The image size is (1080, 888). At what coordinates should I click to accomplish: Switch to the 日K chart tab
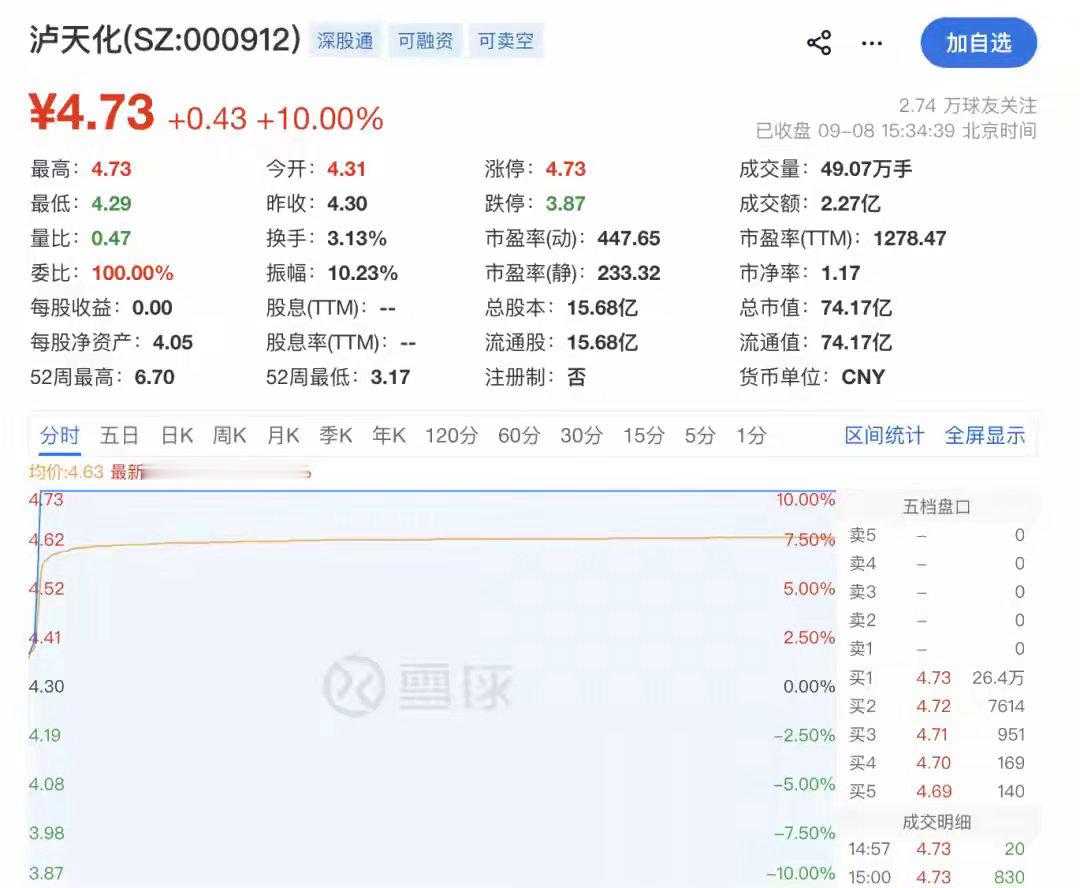tap(177, 435)
